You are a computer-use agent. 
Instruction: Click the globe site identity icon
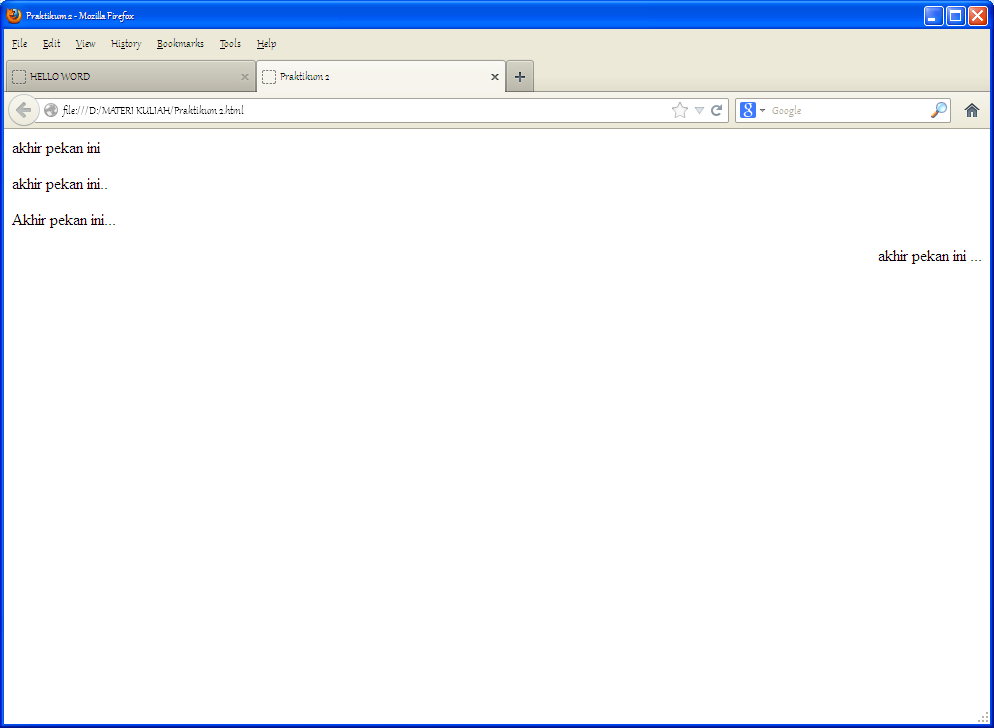[51, 110]
